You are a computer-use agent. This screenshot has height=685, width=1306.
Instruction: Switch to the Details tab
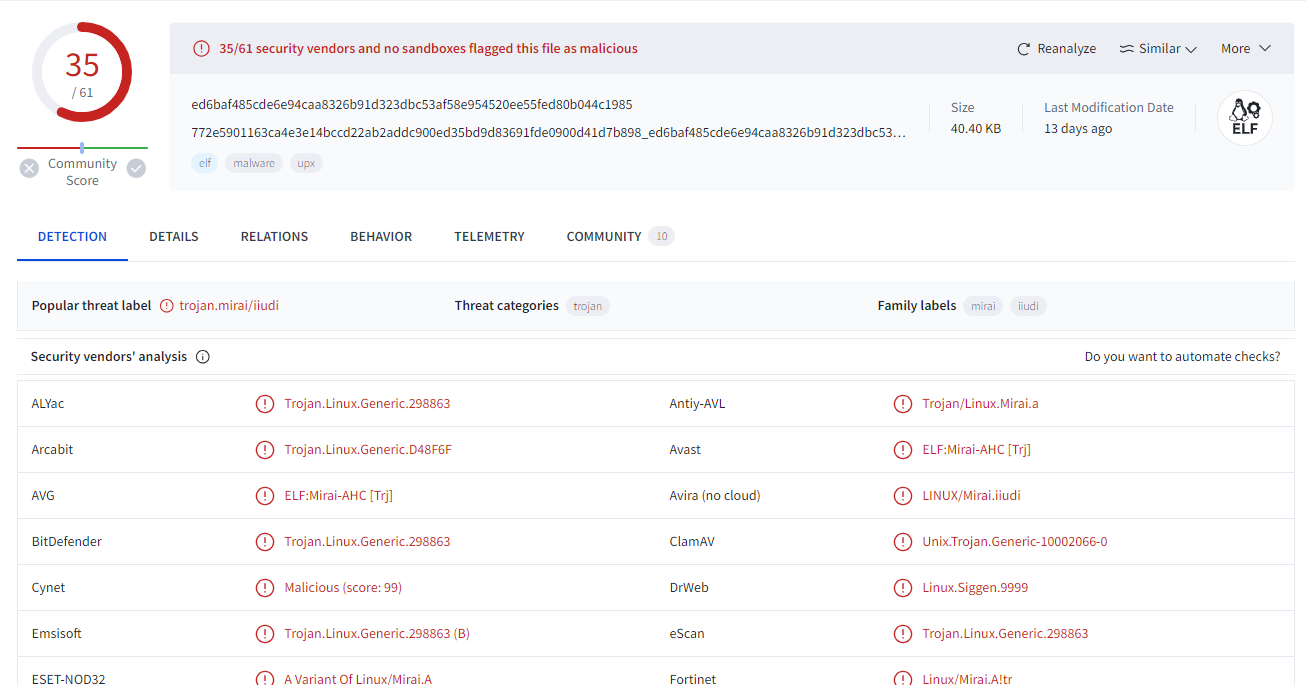174,237
